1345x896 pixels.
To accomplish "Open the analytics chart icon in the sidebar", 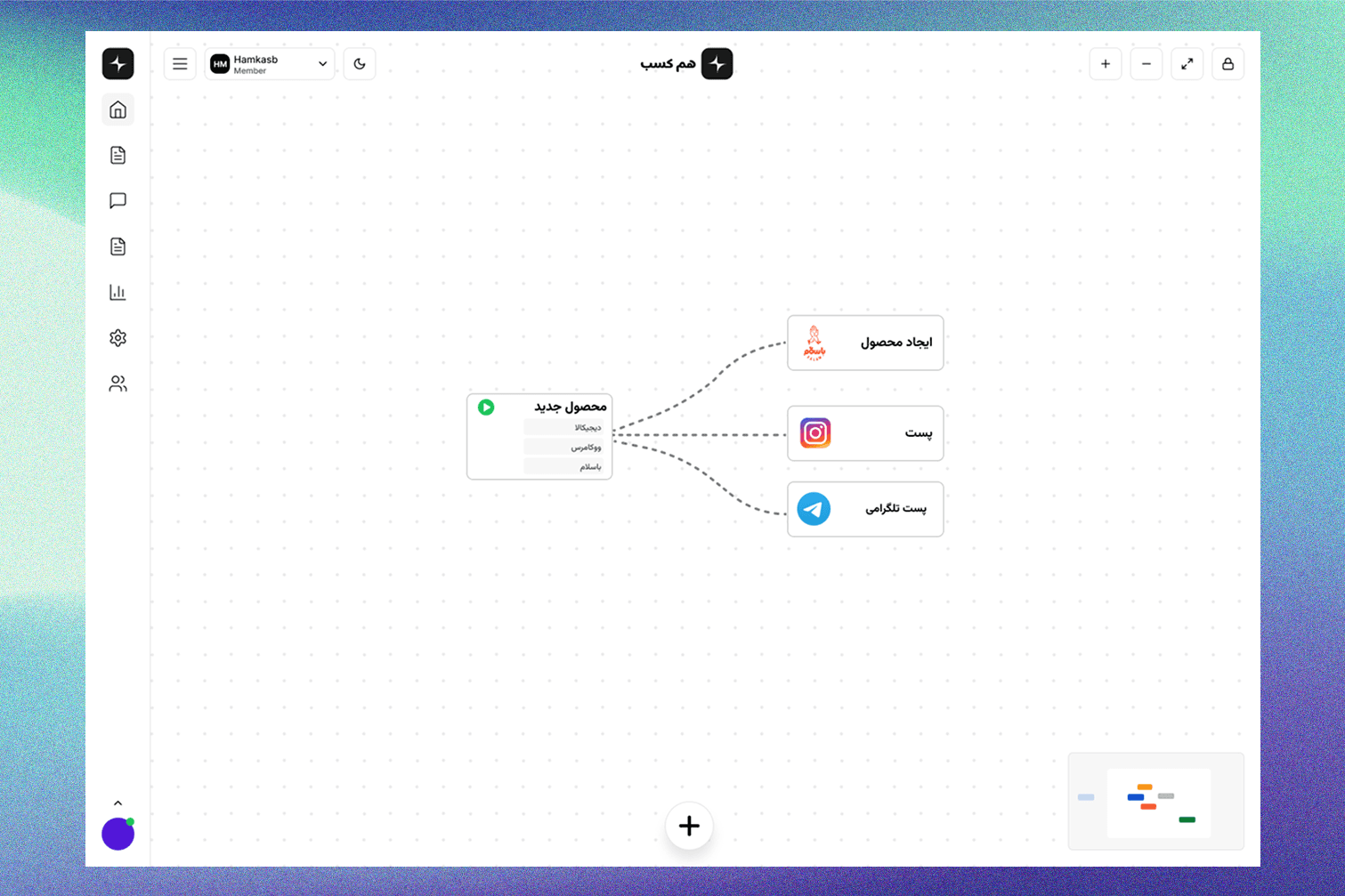I will [117, 292].
